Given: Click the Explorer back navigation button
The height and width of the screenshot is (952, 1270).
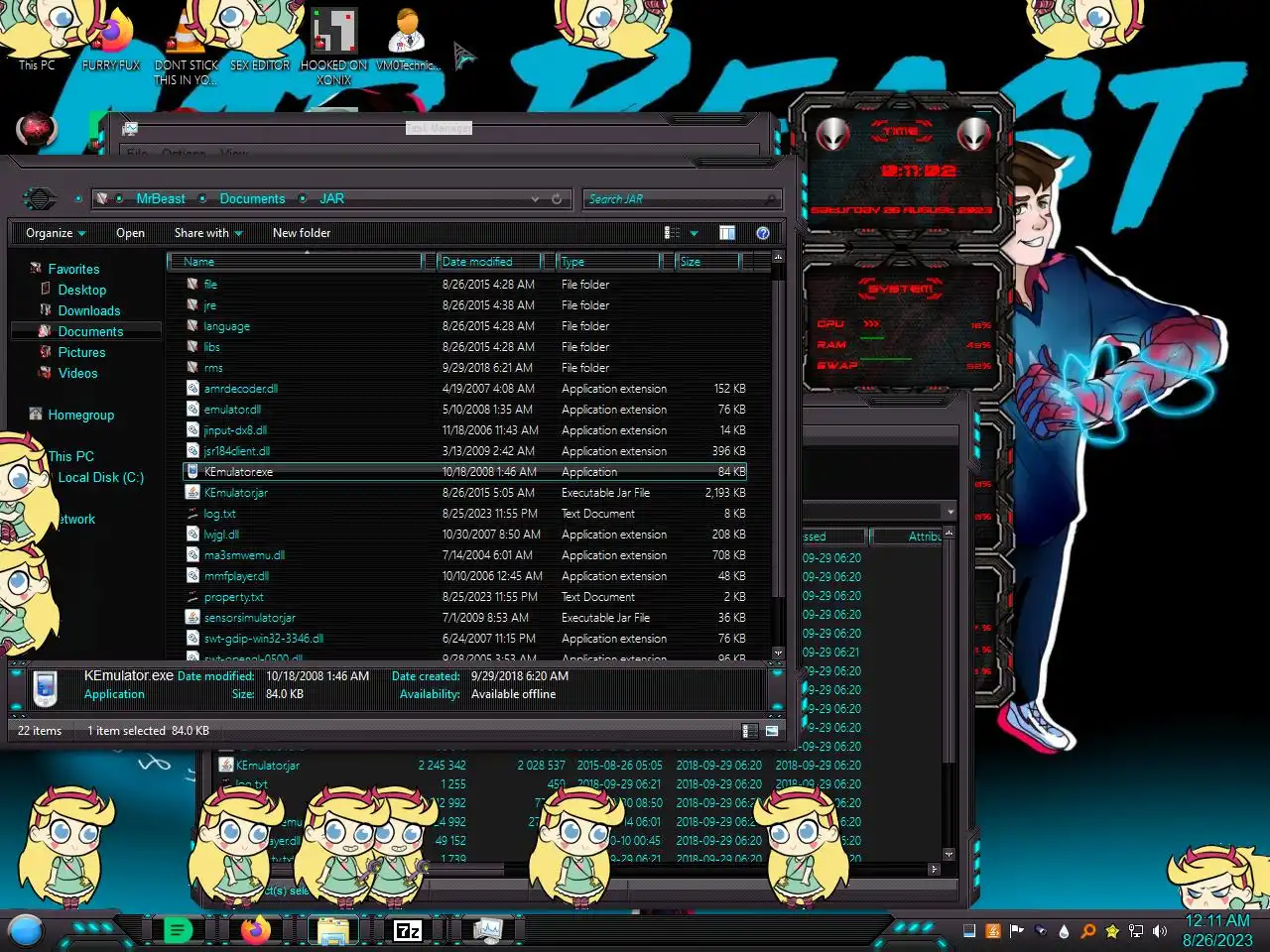Looking at the screenshot, I should tap(40, 198).
